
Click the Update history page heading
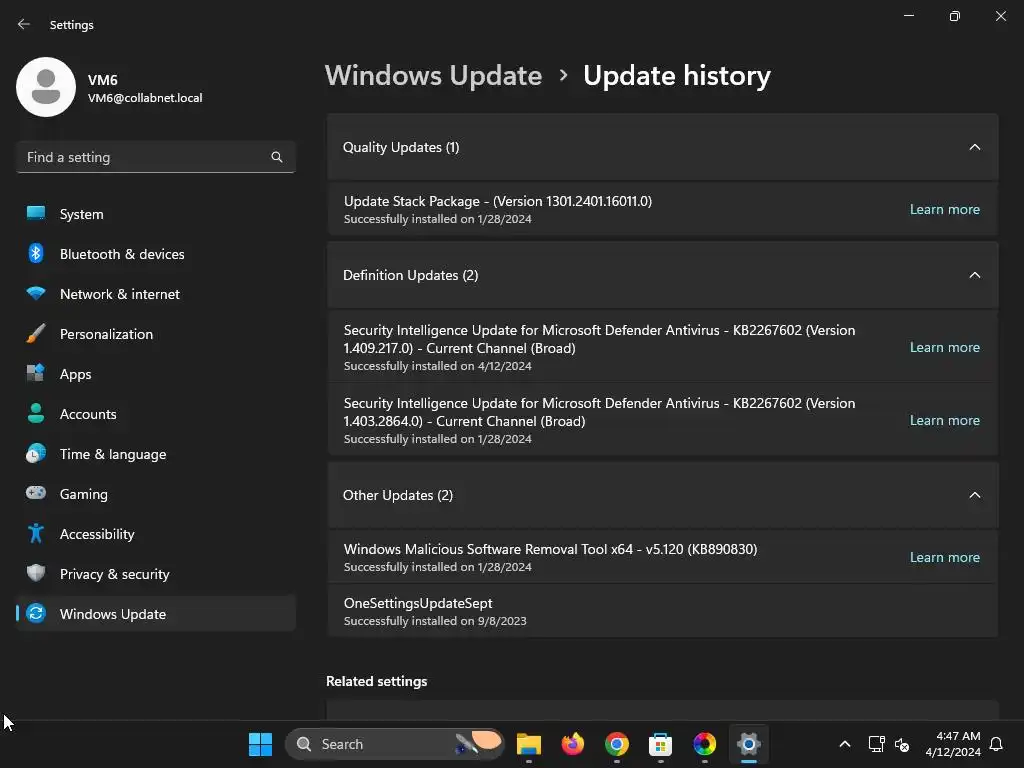point(677,76)
